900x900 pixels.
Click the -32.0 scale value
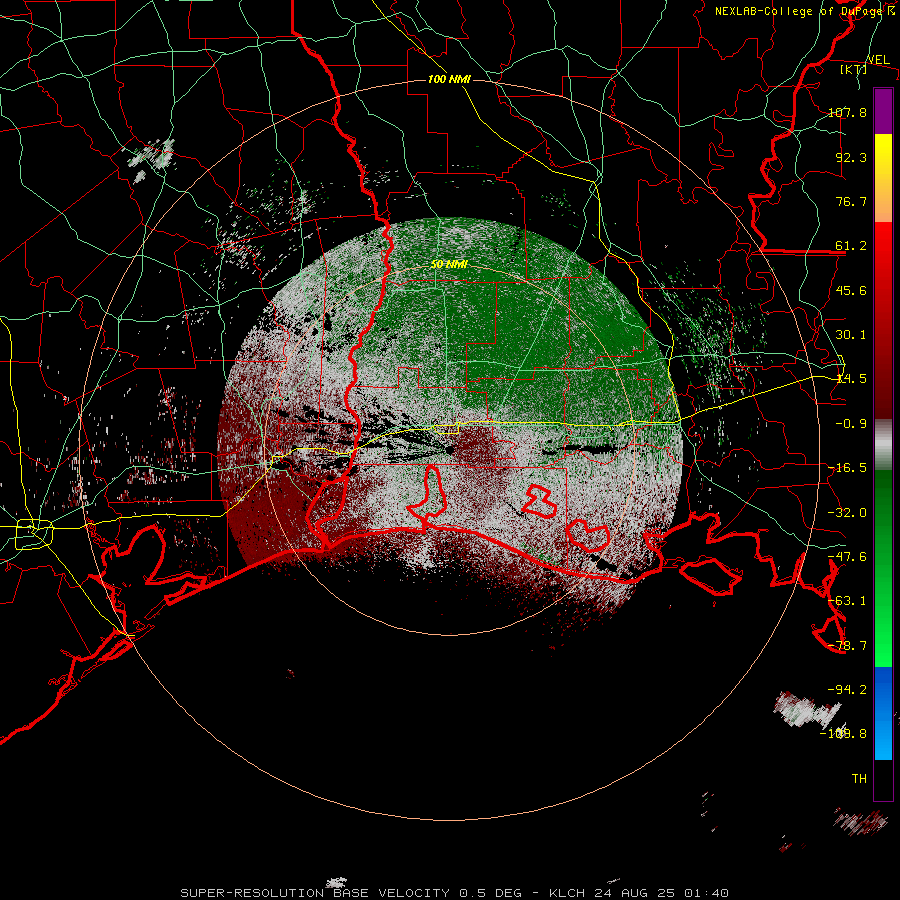click(847, 513)
